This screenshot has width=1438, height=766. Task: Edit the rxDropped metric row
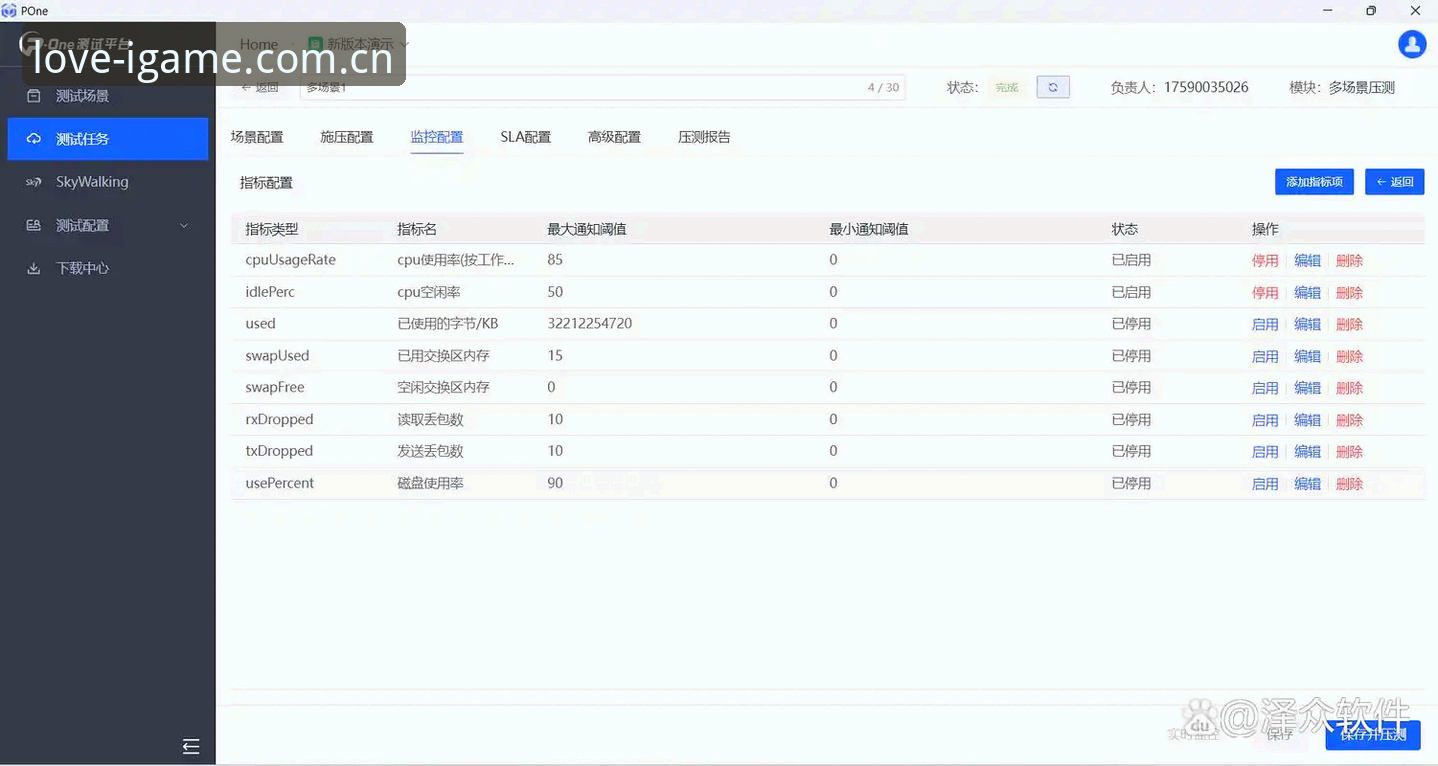click(1307, 420)
